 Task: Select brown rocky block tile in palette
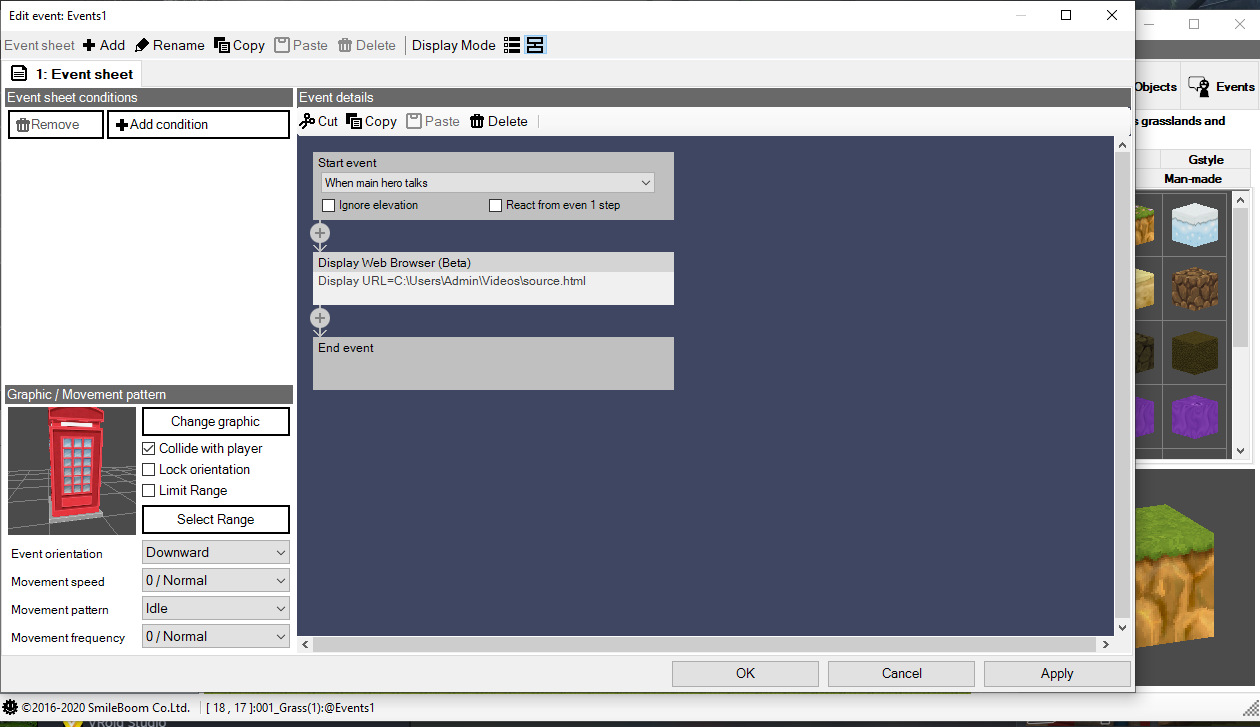[1196, 289]
